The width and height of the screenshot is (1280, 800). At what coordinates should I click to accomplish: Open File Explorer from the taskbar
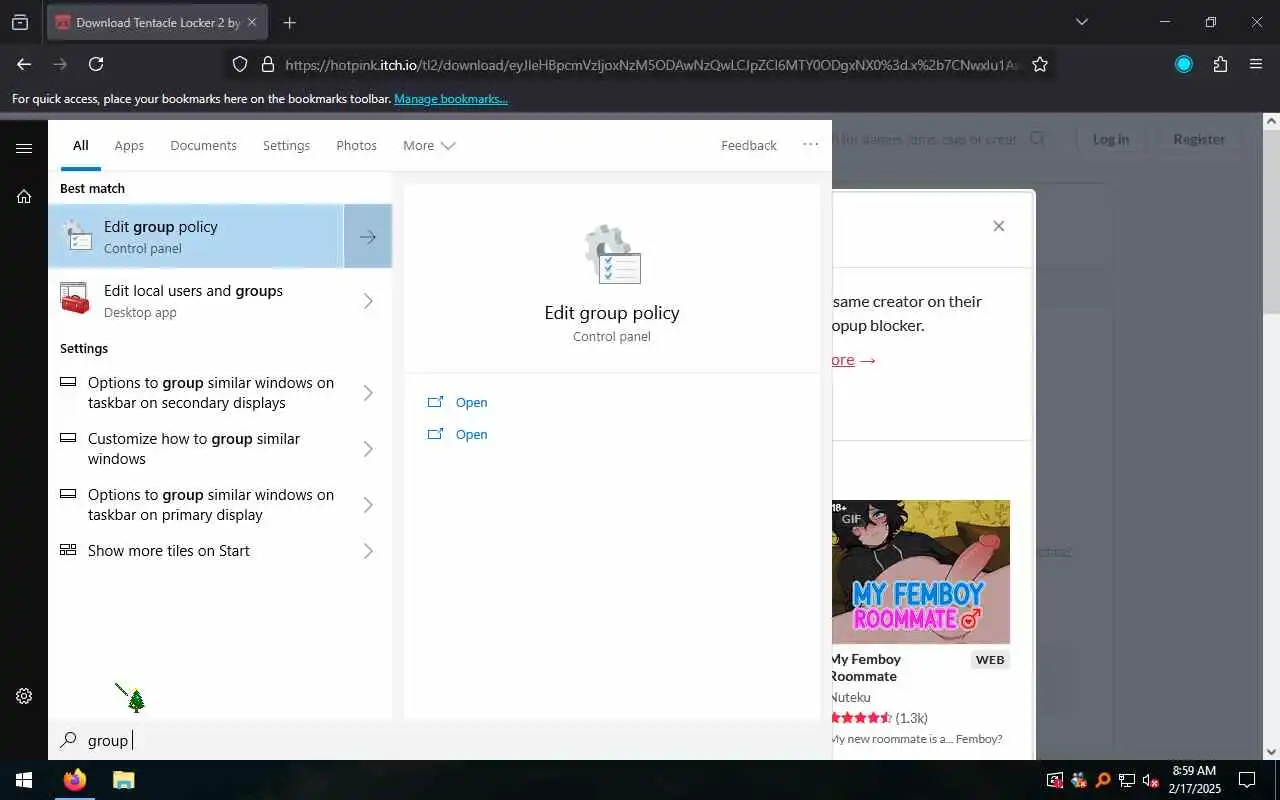coord(123,780)
